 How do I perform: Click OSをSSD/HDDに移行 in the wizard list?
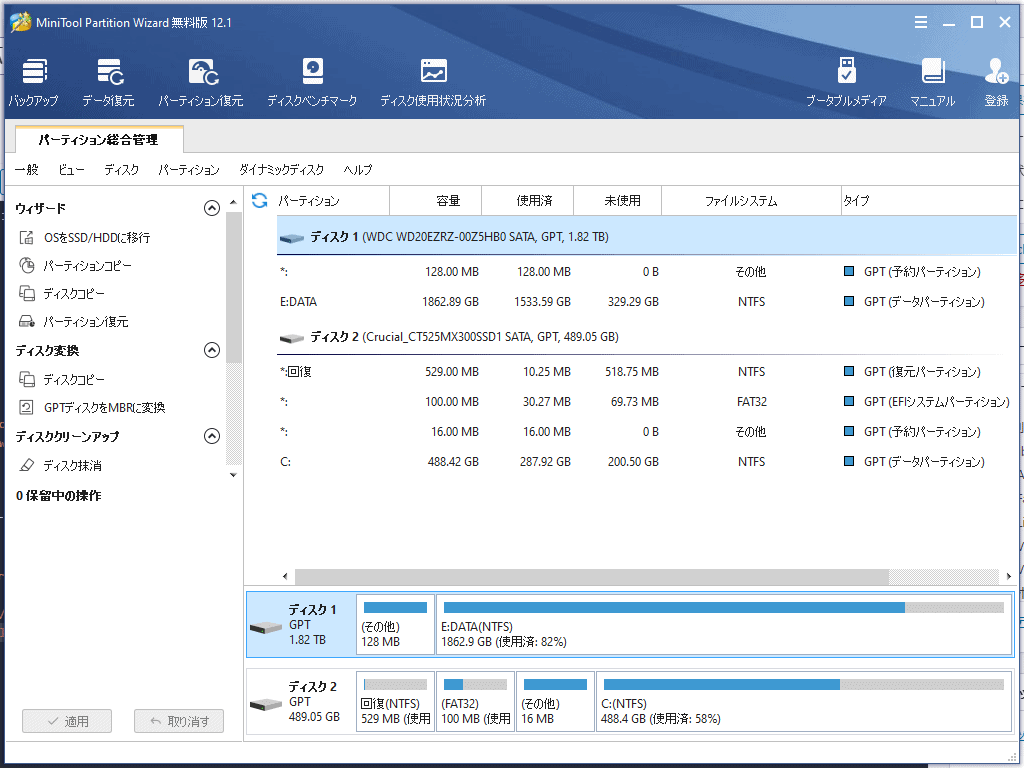(x=97, y=238)
